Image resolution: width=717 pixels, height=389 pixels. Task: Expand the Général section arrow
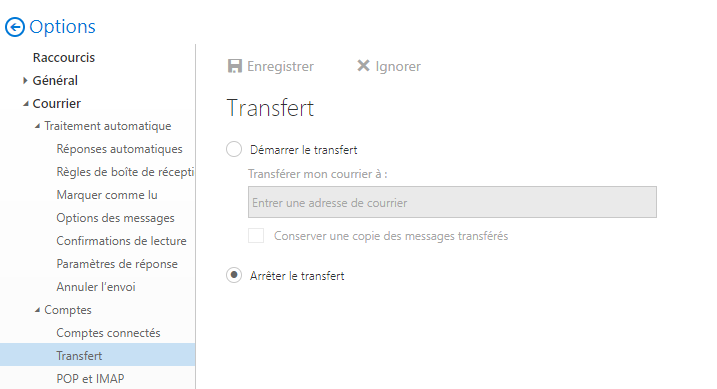[25, 80]
